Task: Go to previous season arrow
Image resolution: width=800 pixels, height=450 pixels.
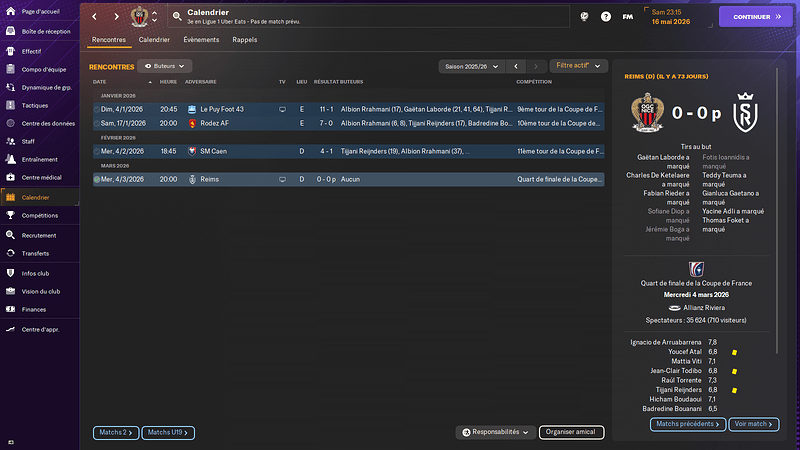Action: coord(516,67)
